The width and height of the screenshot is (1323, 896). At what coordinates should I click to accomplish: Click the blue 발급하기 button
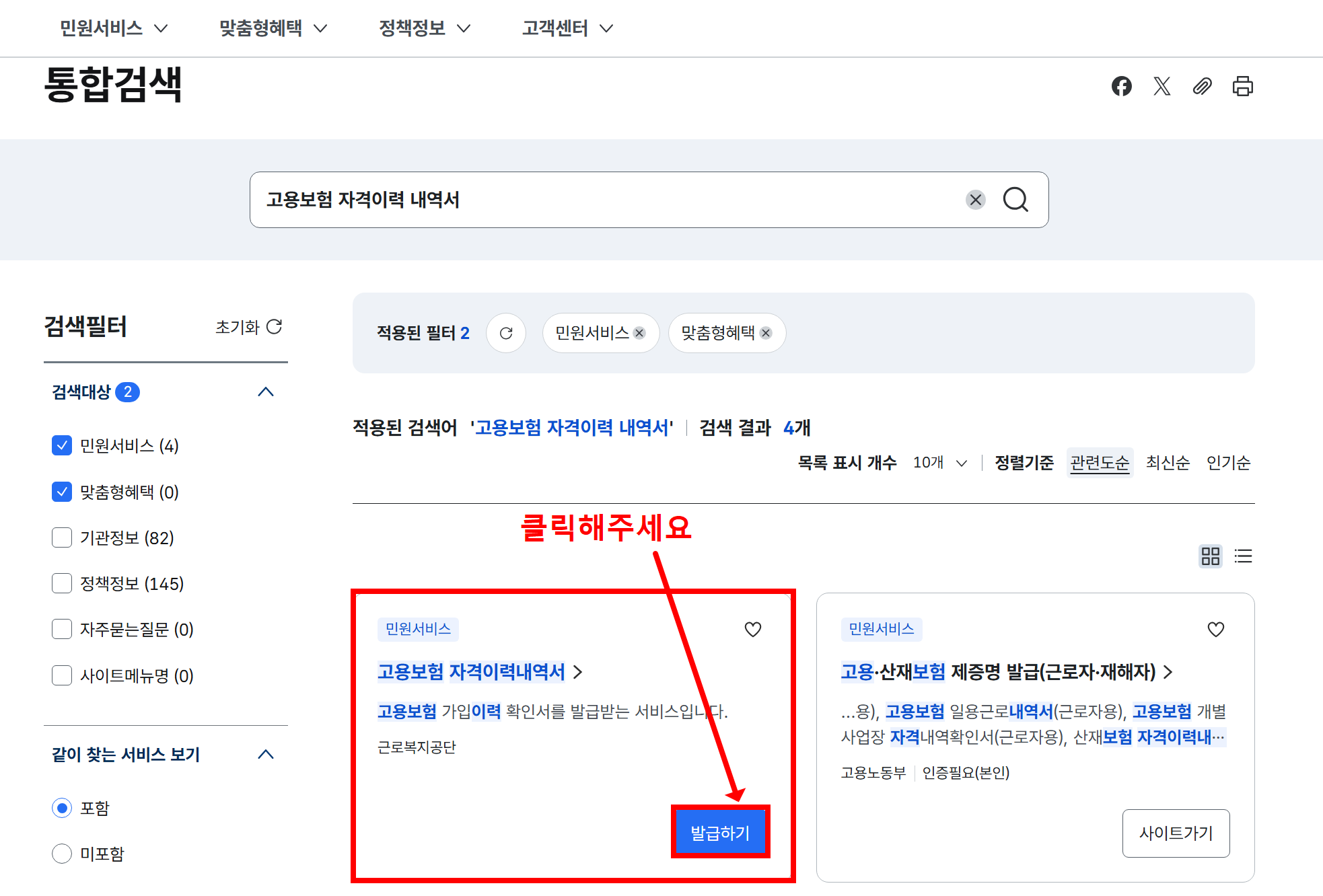[720, 833]
